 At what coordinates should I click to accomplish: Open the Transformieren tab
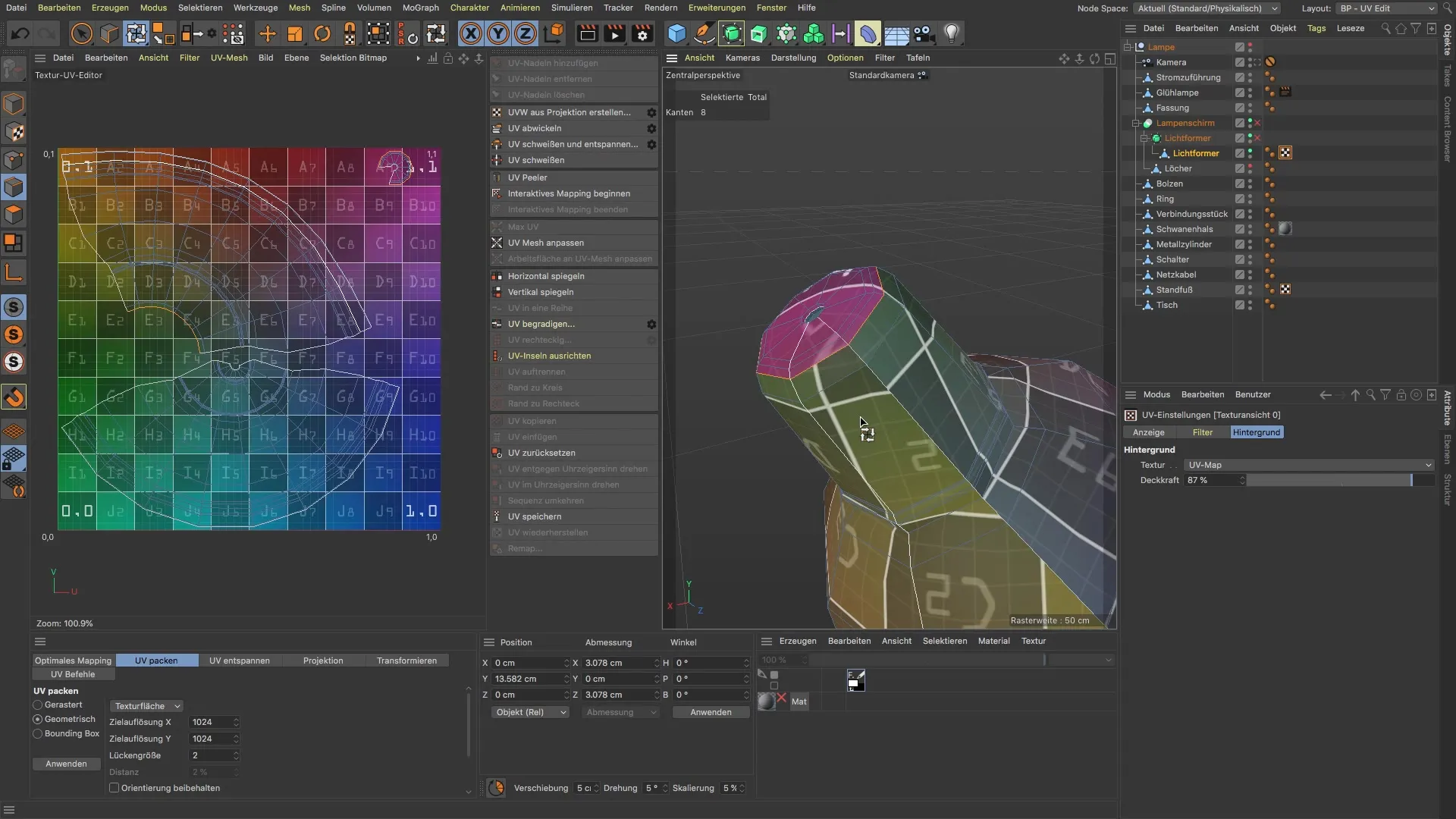coord(406,661)
